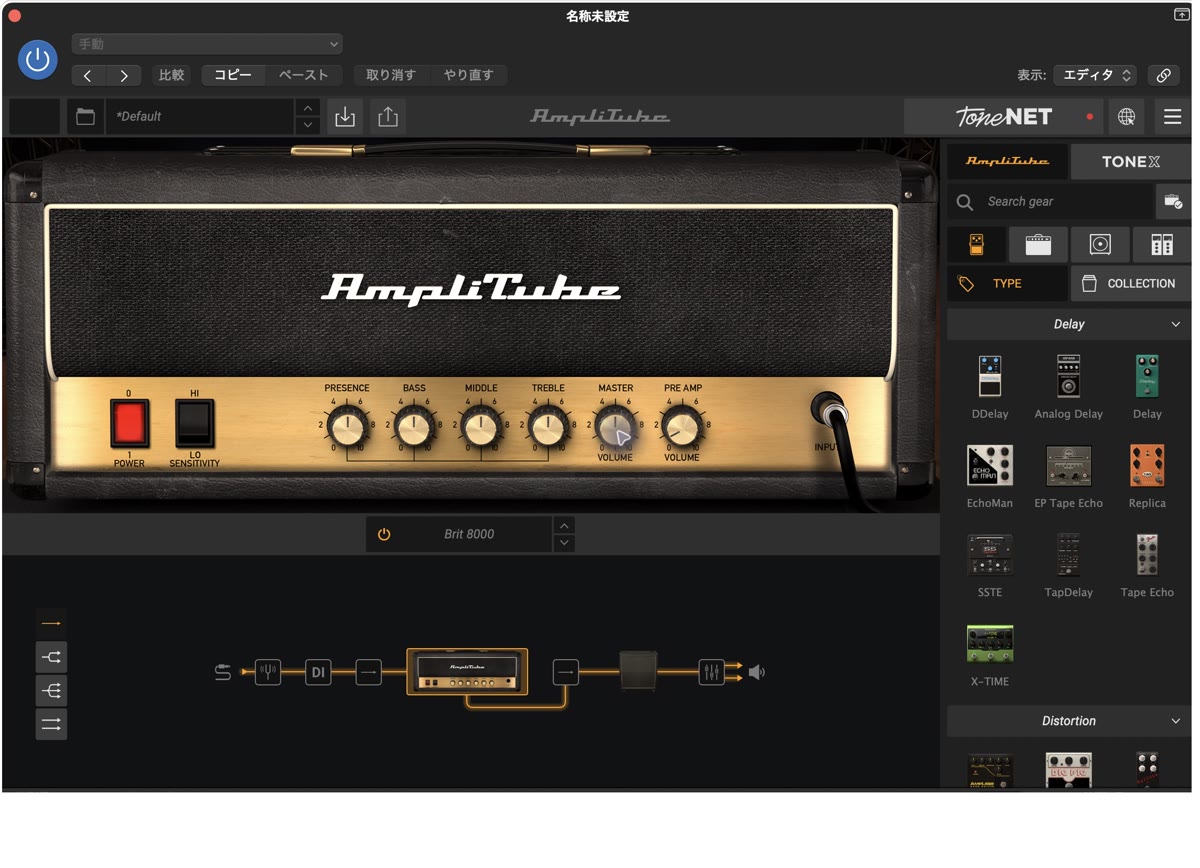Click the gear collection filter icon beside search
The width and height of the screenshot is (1200, 868).
click(1173, 202)
